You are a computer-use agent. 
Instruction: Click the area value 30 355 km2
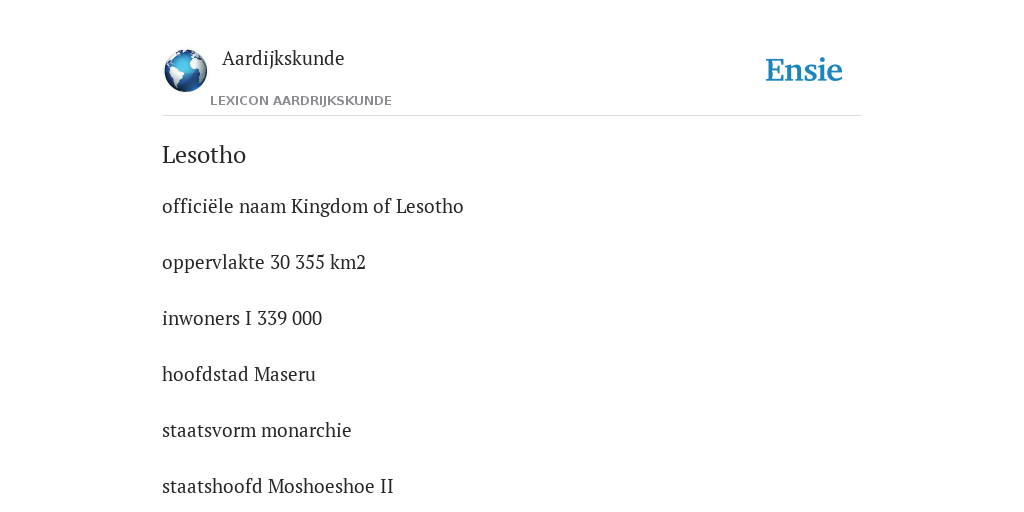(318, 263)
